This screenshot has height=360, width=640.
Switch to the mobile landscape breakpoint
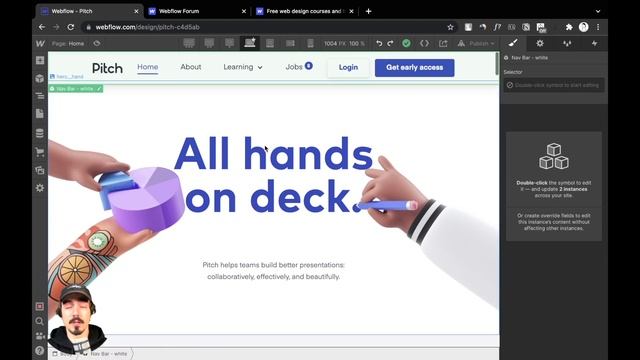[x=290, y=43]
